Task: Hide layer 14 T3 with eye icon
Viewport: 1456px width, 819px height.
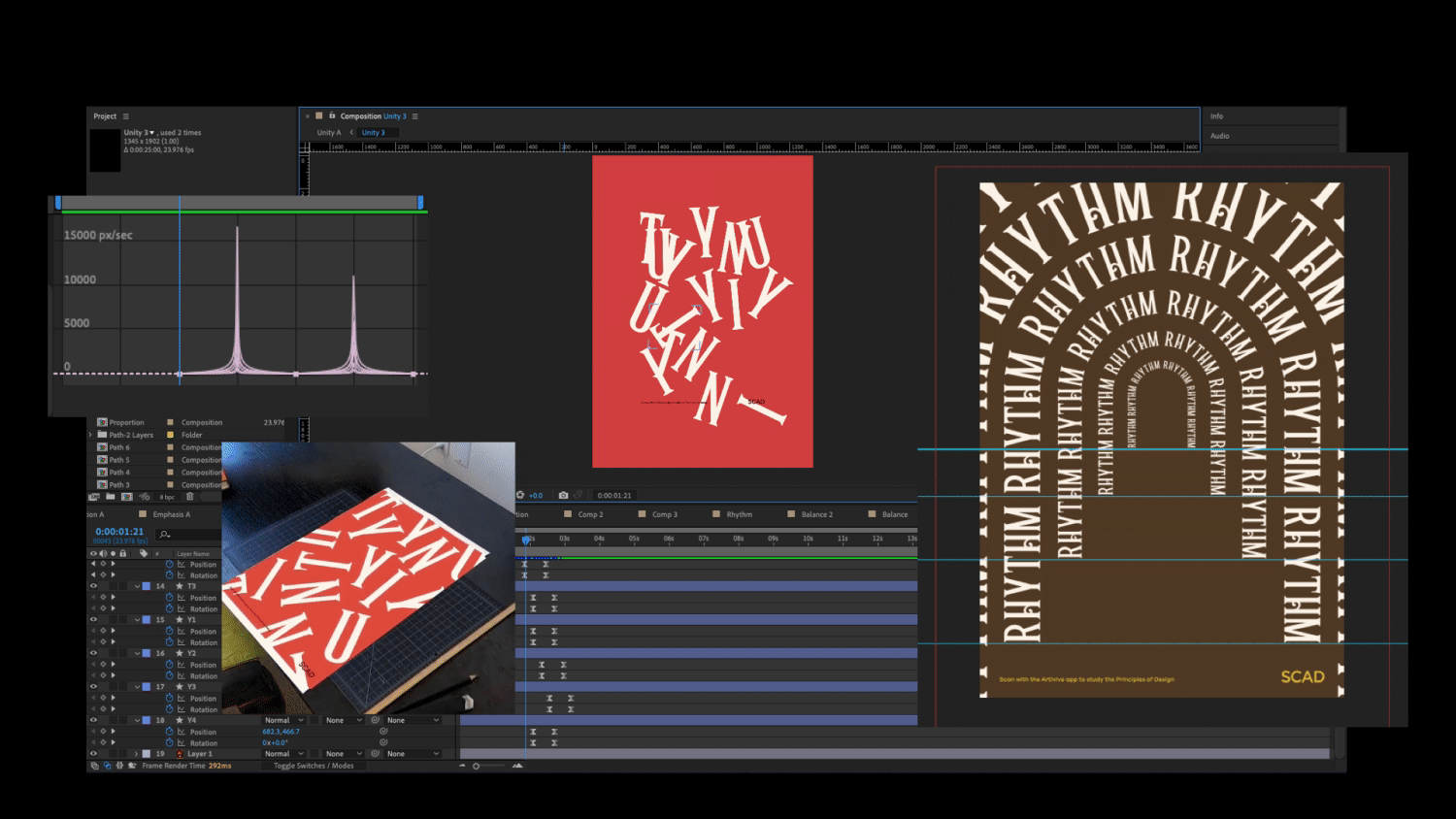Action: 94,586
